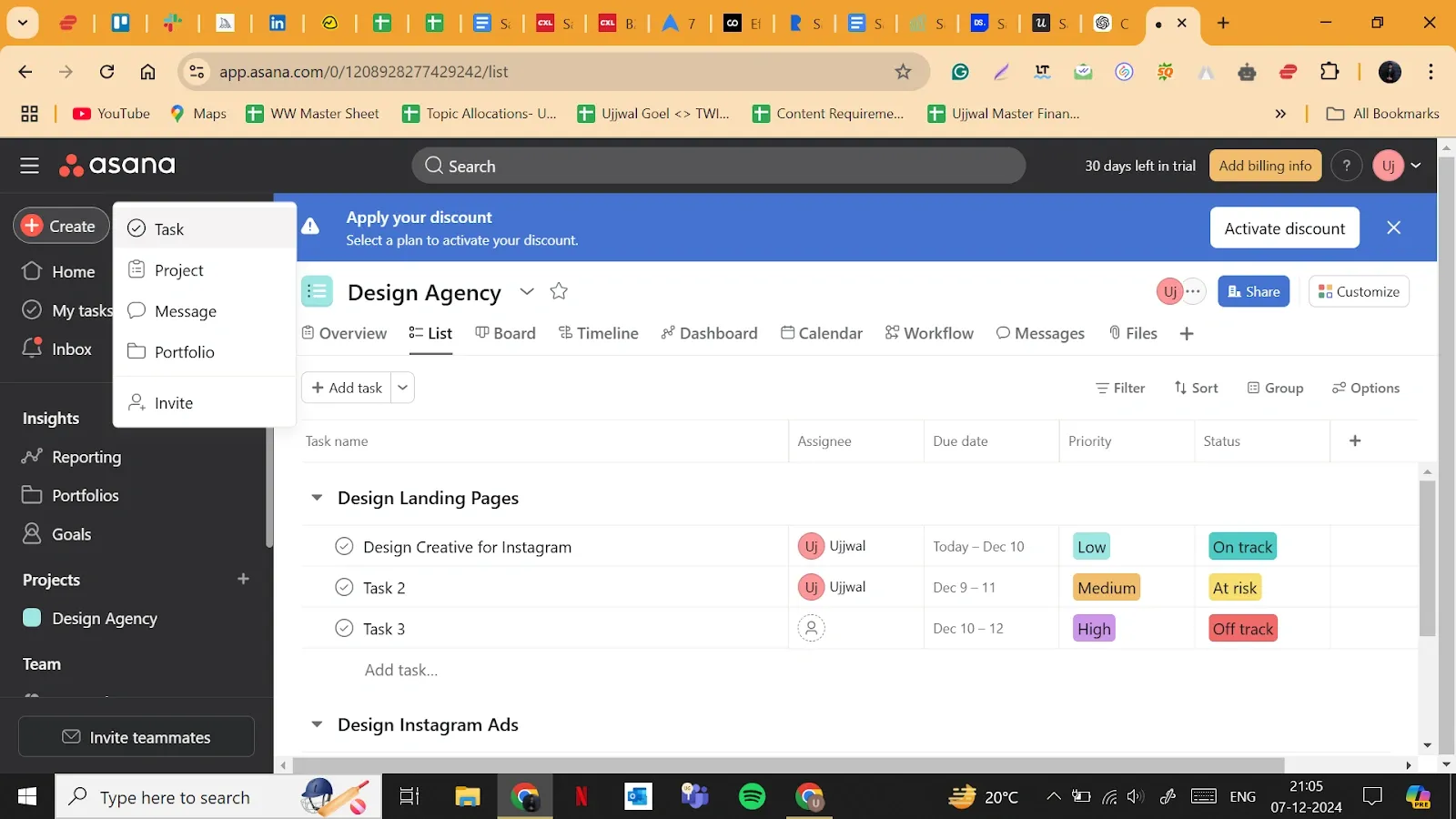This screenshot has height=819, width=1456.
Task: Click the help question mark icon
Action: coord(1346,166)
